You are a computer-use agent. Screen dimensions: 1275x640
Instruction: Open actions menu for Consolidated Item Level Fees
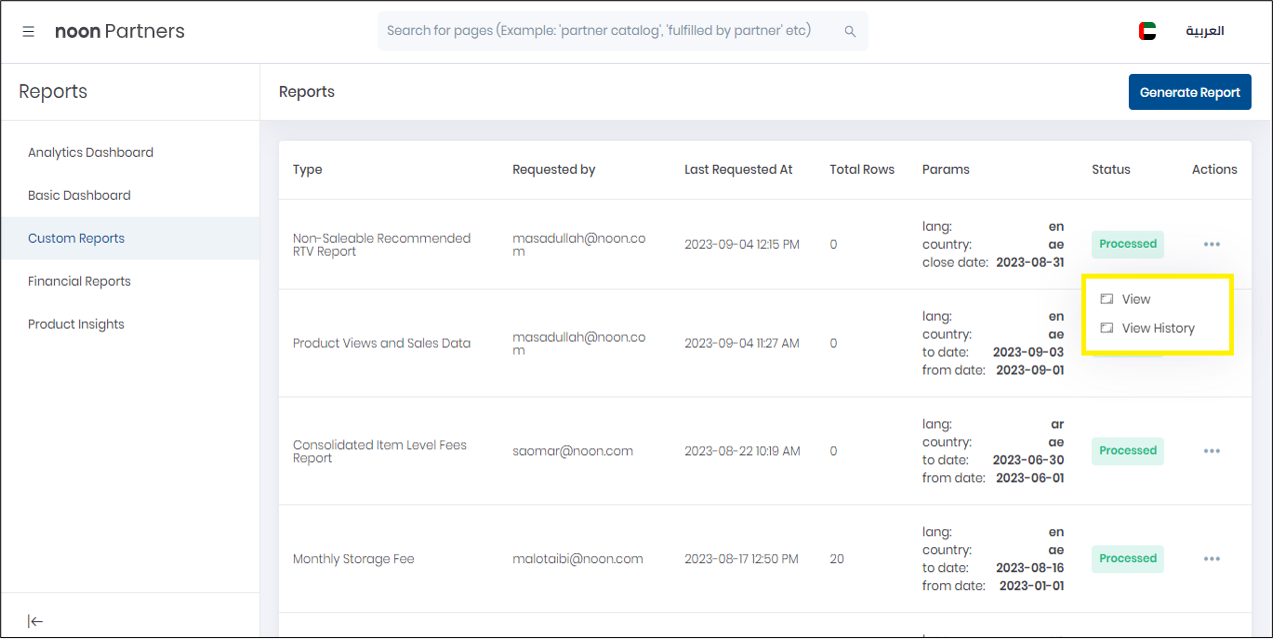1212,451
